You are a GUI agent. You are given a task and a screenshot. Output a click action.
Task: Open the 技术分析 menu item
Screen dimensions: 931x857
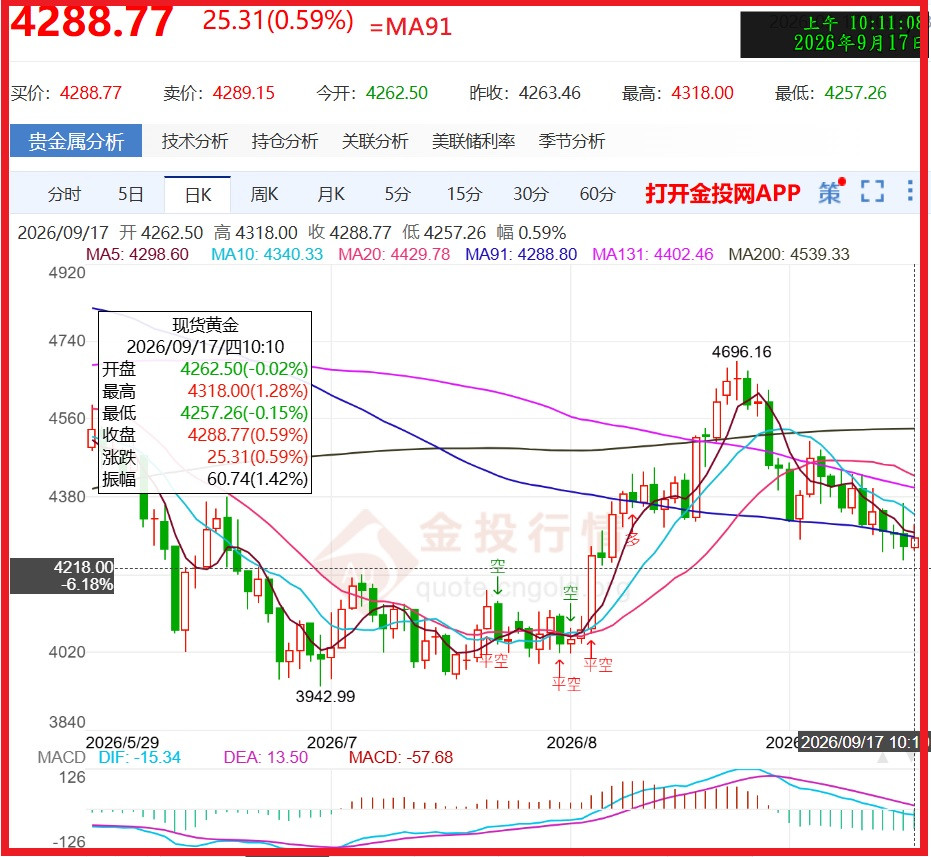click(x=195, y=141)
